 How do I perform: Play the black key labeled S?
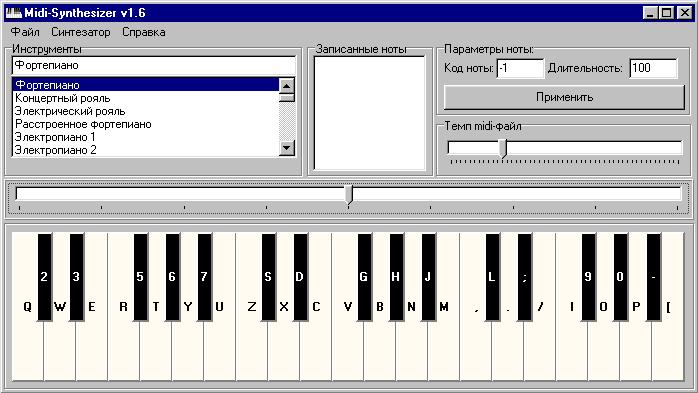point(268,276)
